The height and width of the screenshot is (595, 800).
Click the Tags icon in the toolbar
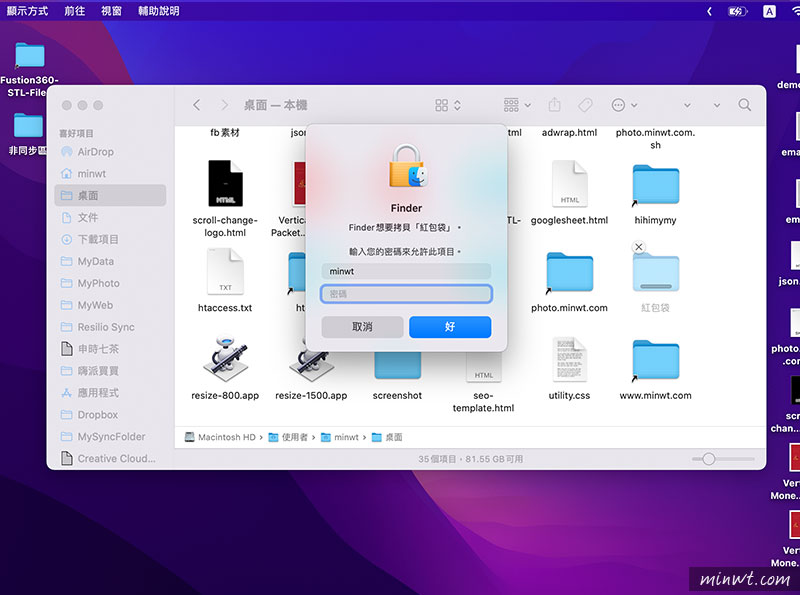tap(586, 104)
